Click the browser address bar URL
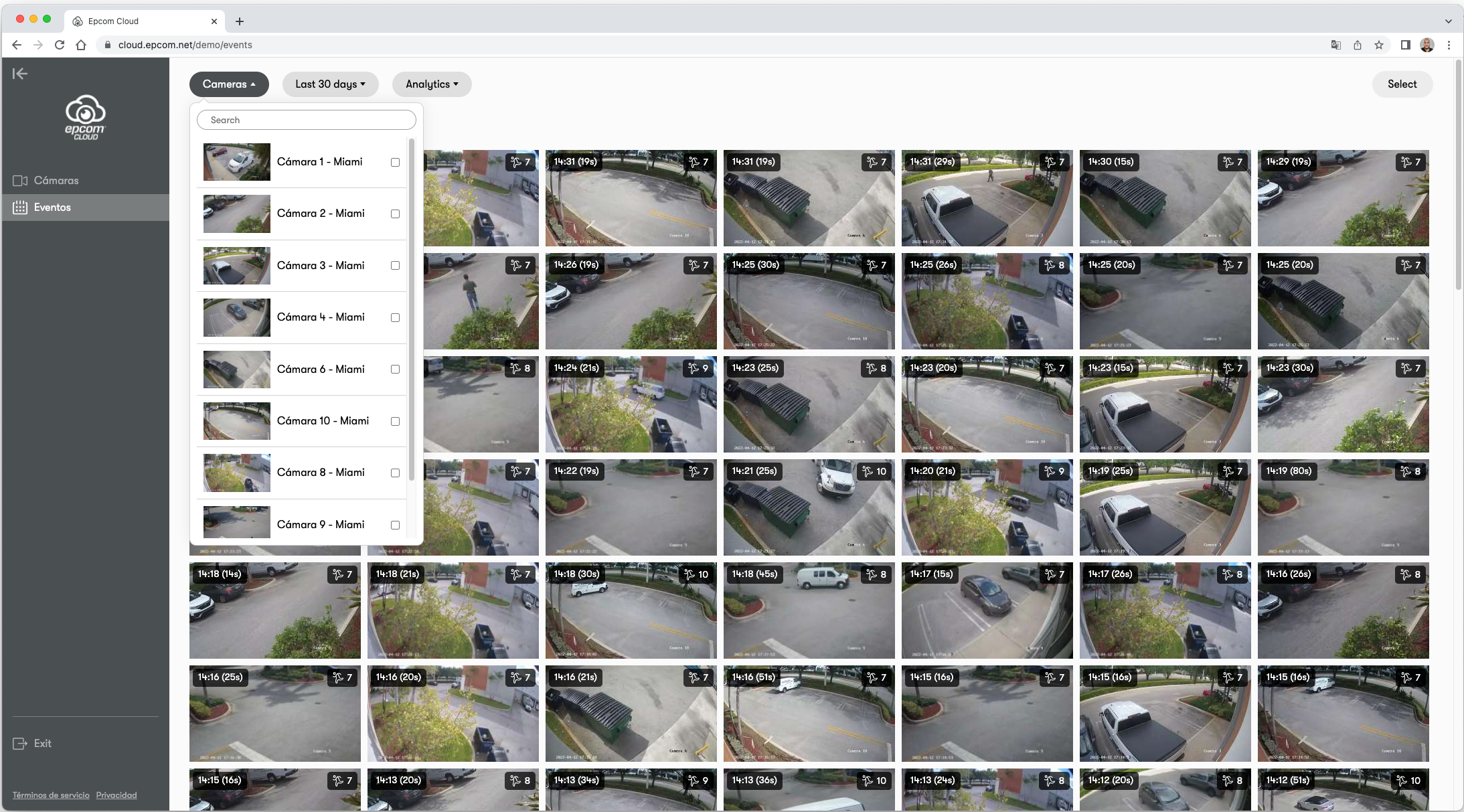This screenshot has width=1464, height=812. (x=185, y=45)
